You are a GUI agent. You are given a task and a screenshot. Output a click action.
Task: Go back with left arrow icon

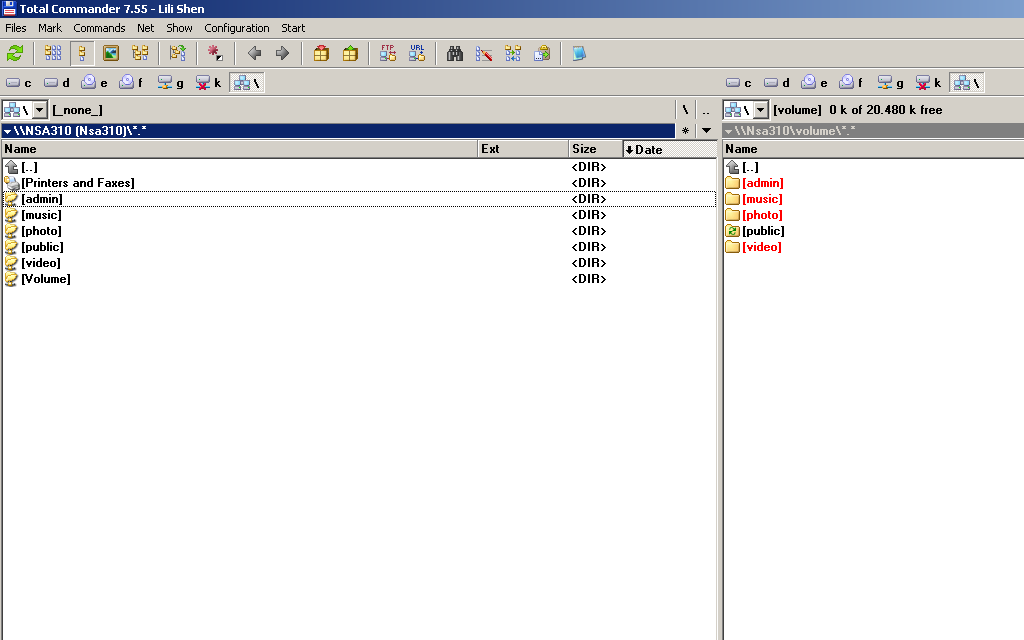[x=254, y=54]
